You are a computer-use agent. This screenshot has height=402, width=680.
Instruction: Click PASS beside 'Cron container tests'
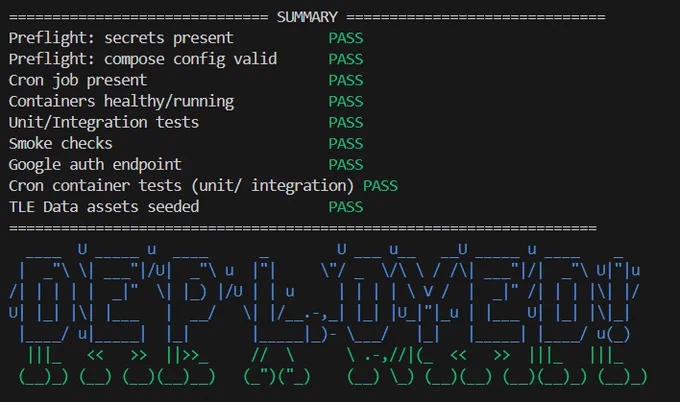pyautogui.click(x=380, y=186)
